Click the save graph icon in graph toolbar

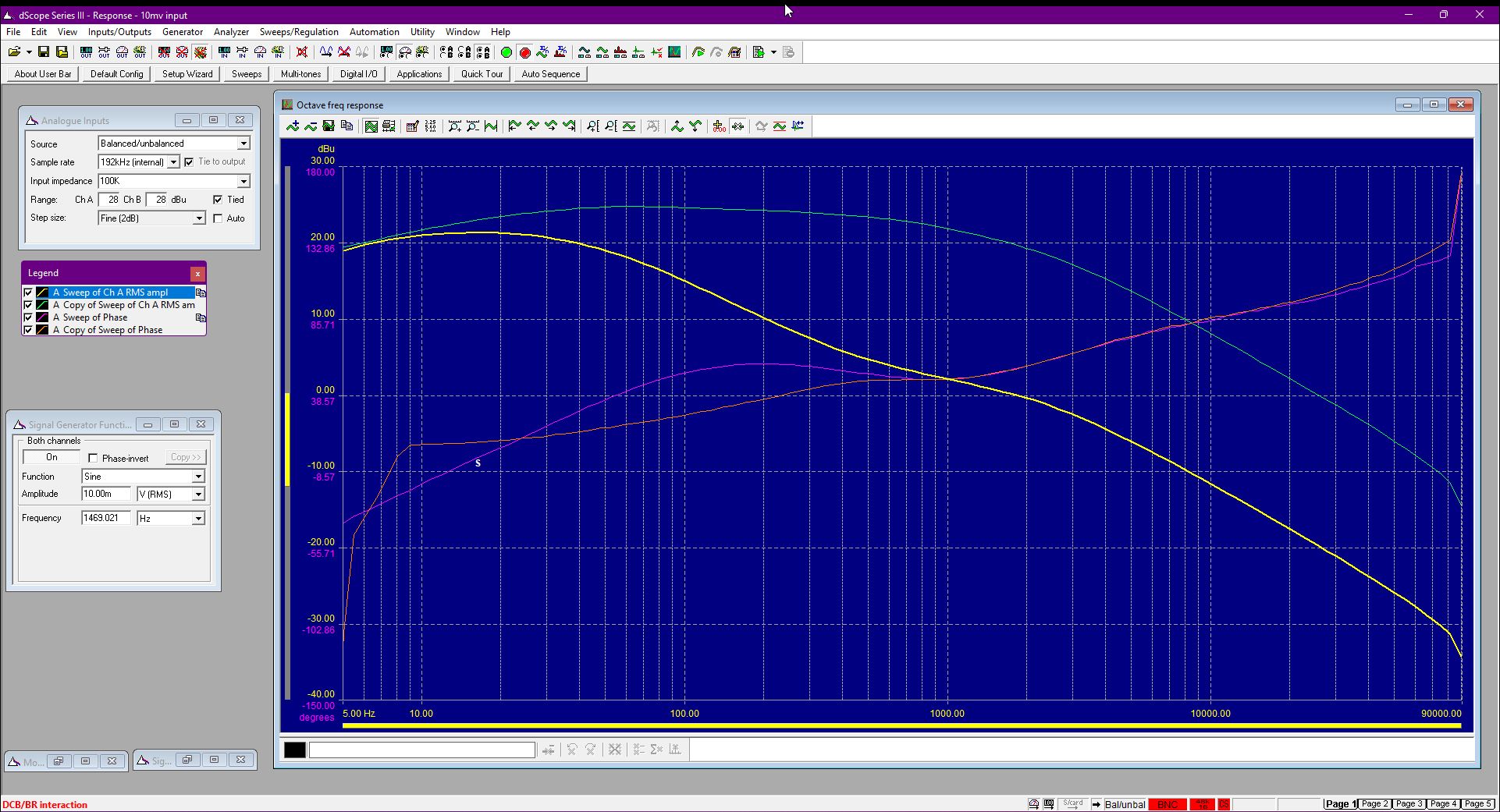point(329,126)
